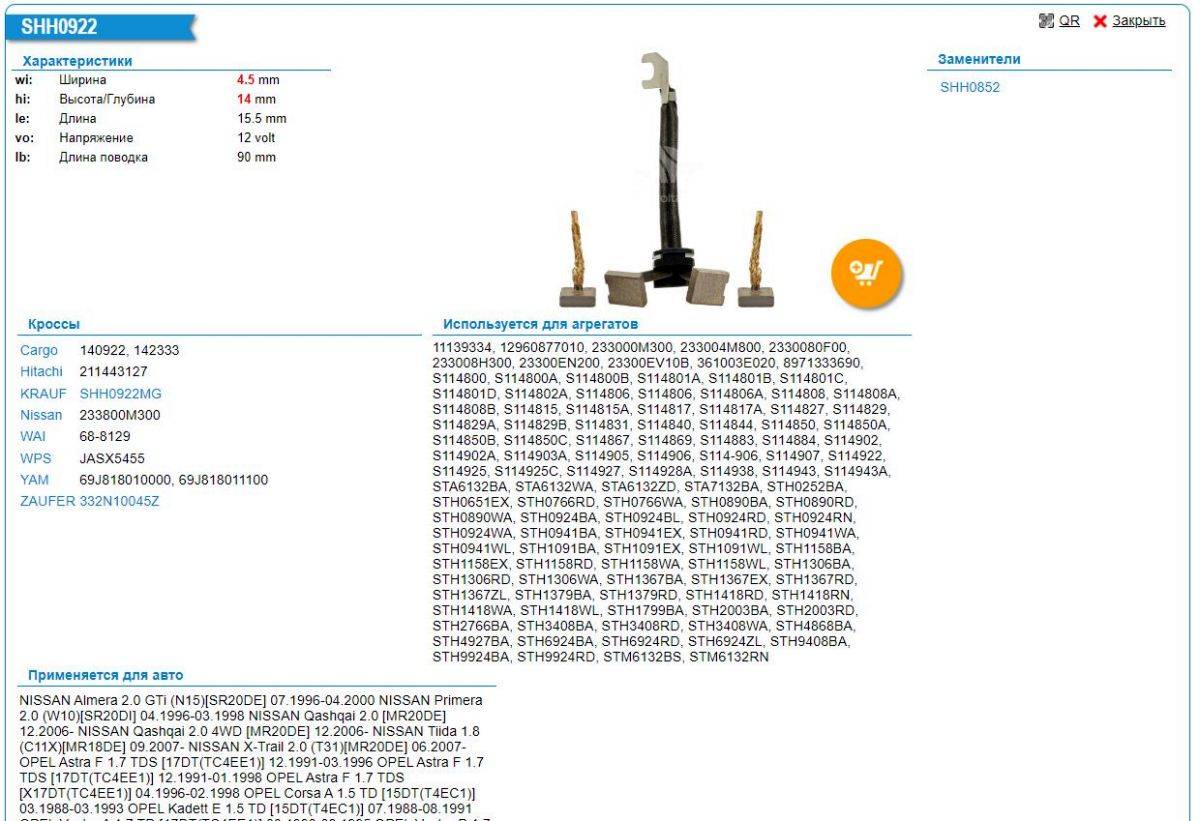The height and width of the screenshot is (821, 1200).
Task: Select the WAI brand link
Action: point(33,437)
